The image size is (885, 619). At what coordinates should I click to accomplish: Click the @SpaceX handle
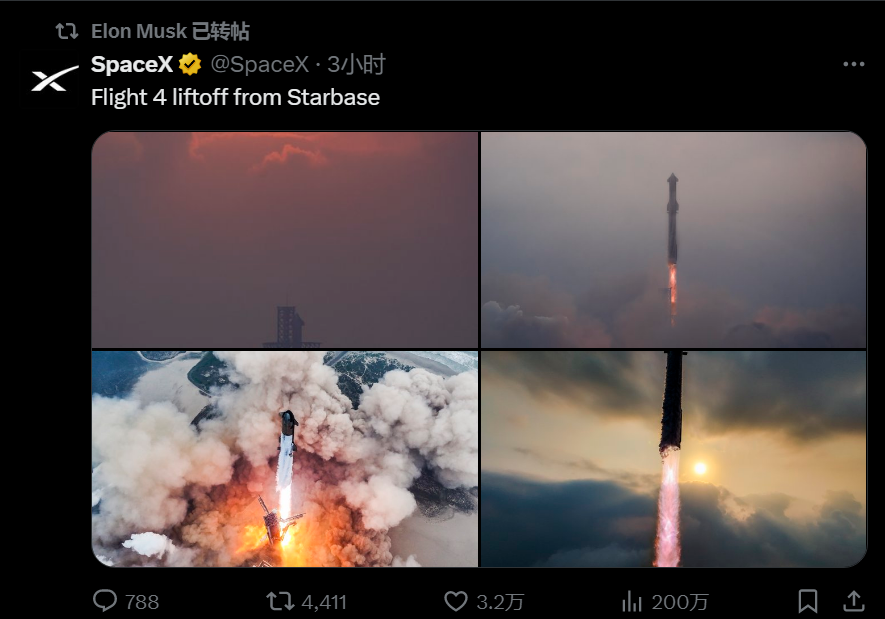point(259,65)
